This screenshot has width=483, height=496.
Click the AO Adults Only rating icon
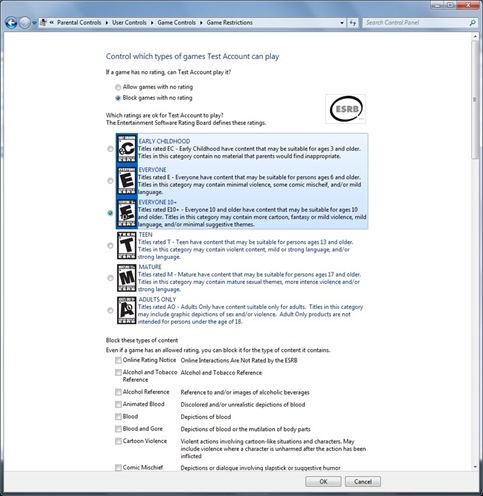pos(127,310)
